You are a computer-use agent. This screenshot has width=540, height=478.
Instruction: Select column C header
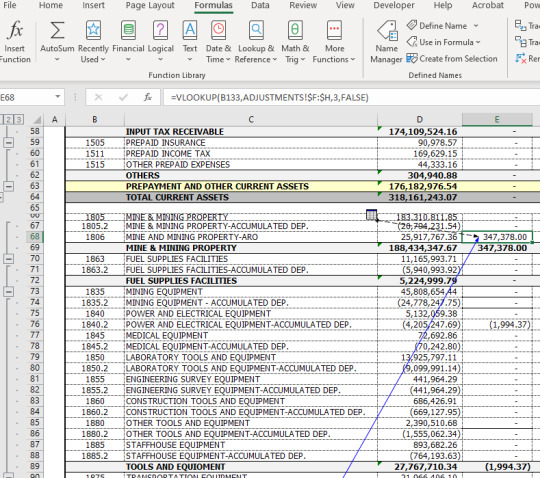(251, 120)
